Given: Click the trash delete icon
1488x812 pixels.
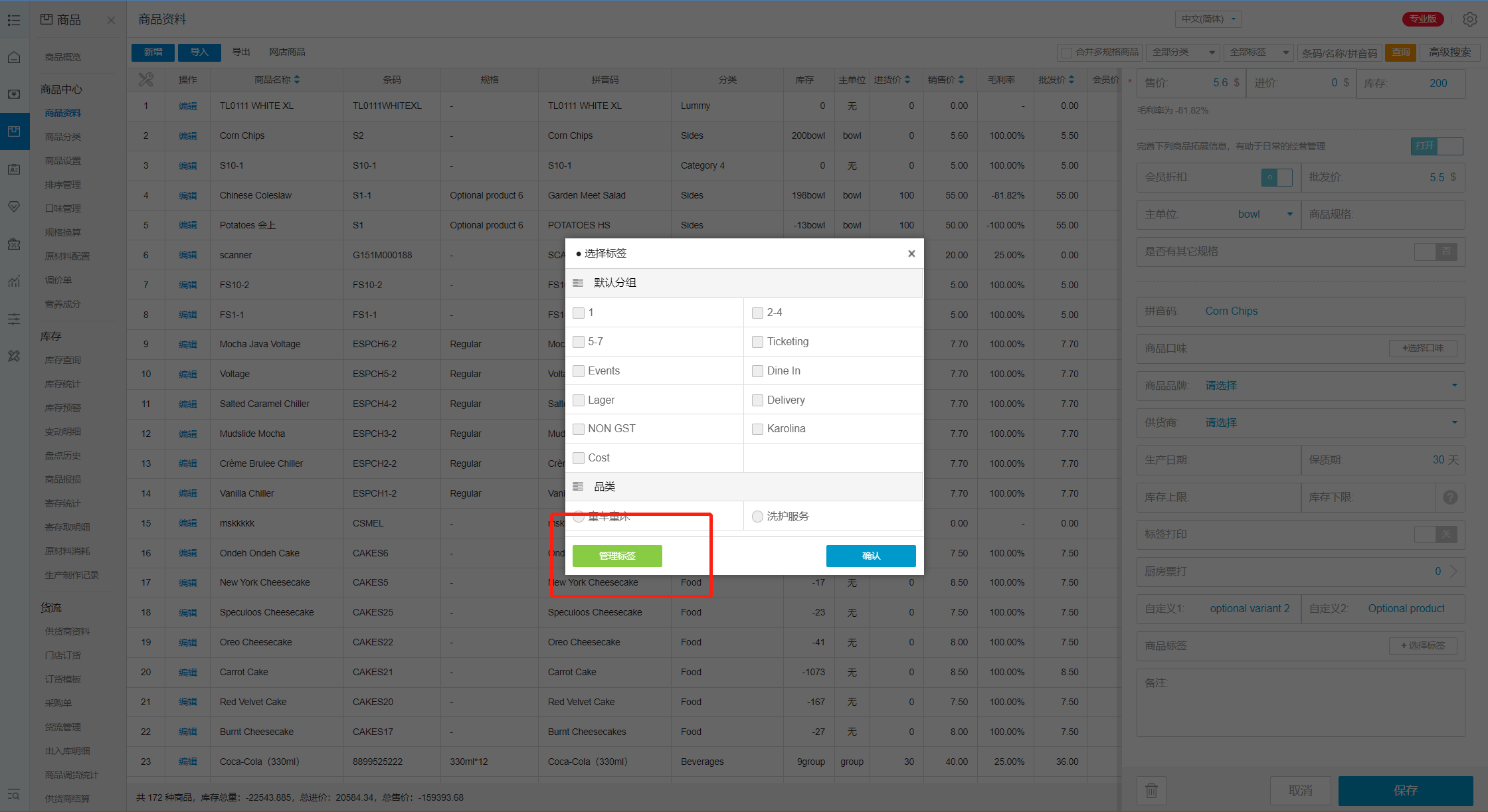Looking at the screenshot, I should click(x=1151, y=790).
